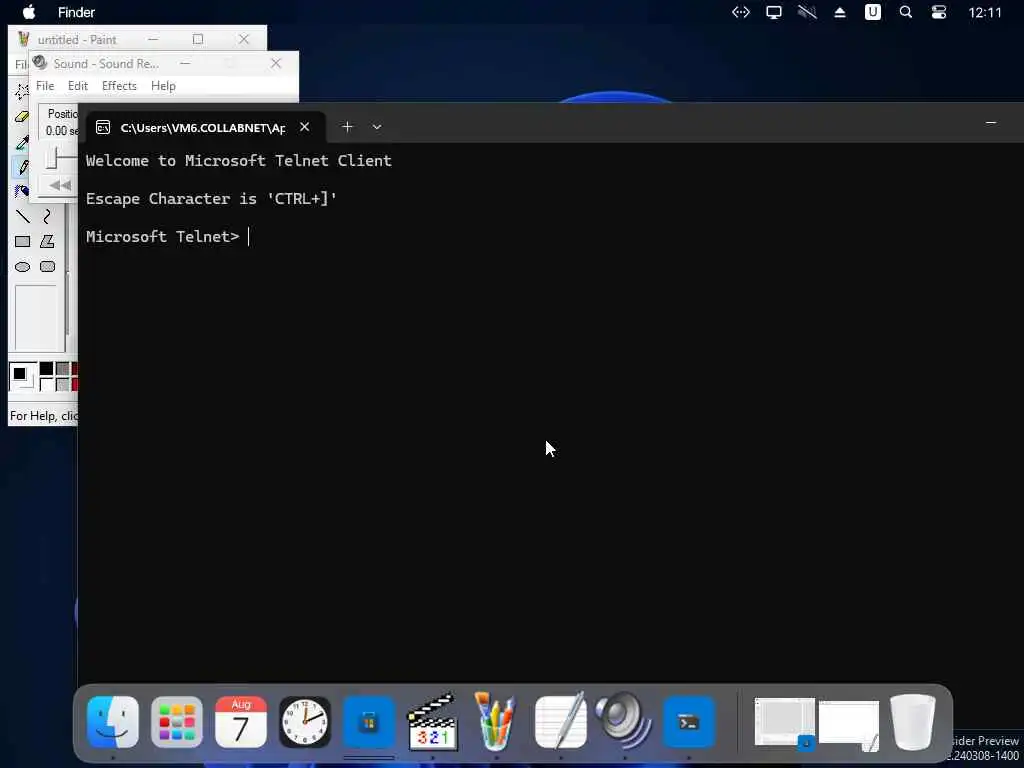Open the Apple menu
1024x768 pixels.
coord(29,12)
